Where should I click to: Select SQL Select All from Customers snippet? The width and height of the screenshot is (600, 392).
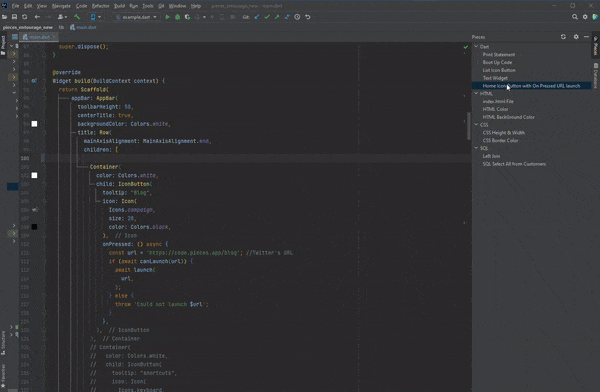tap(514, 164)
